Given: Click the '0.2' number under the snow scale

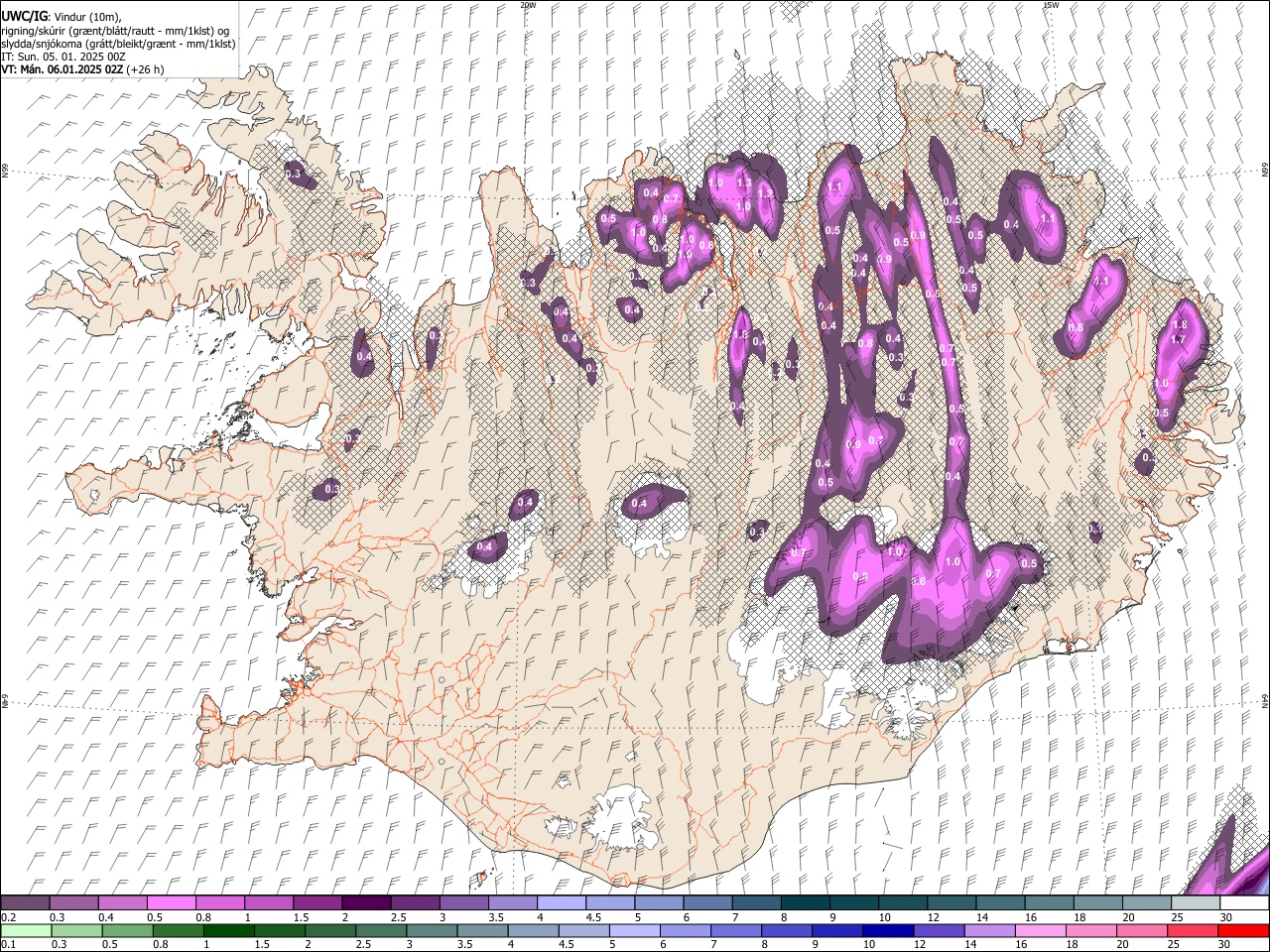Looking at the screenshot, I should coord(8,917).
